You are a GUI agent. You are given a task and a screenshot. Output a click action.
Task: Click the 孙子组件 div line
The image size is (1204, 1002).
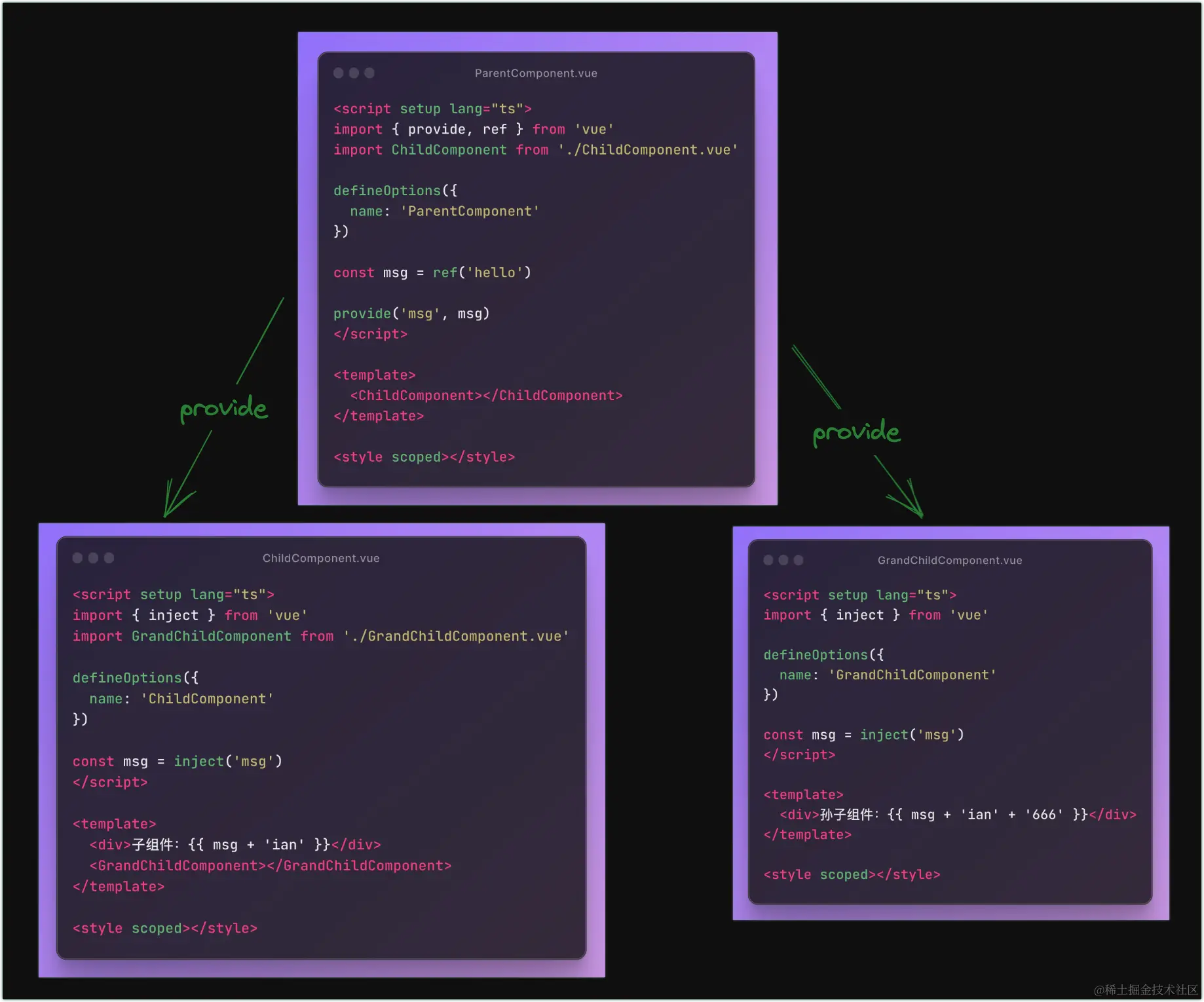958,815
